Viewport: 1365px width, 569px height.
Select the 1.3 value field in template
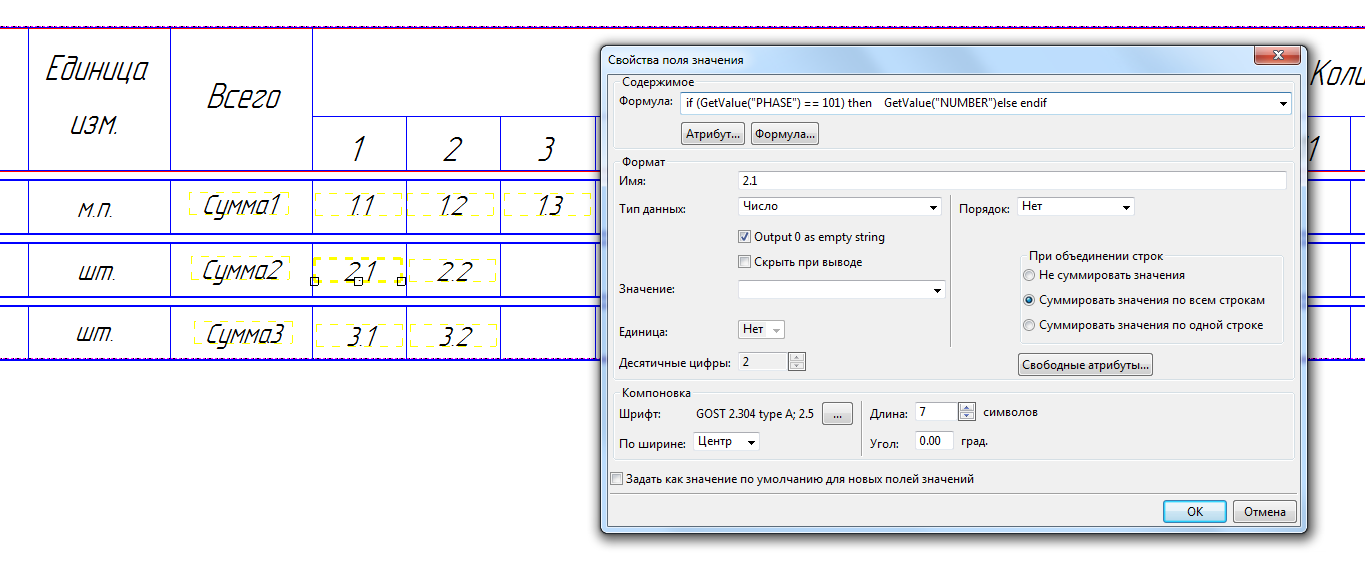pyautogui.click(x=548, y=205)
